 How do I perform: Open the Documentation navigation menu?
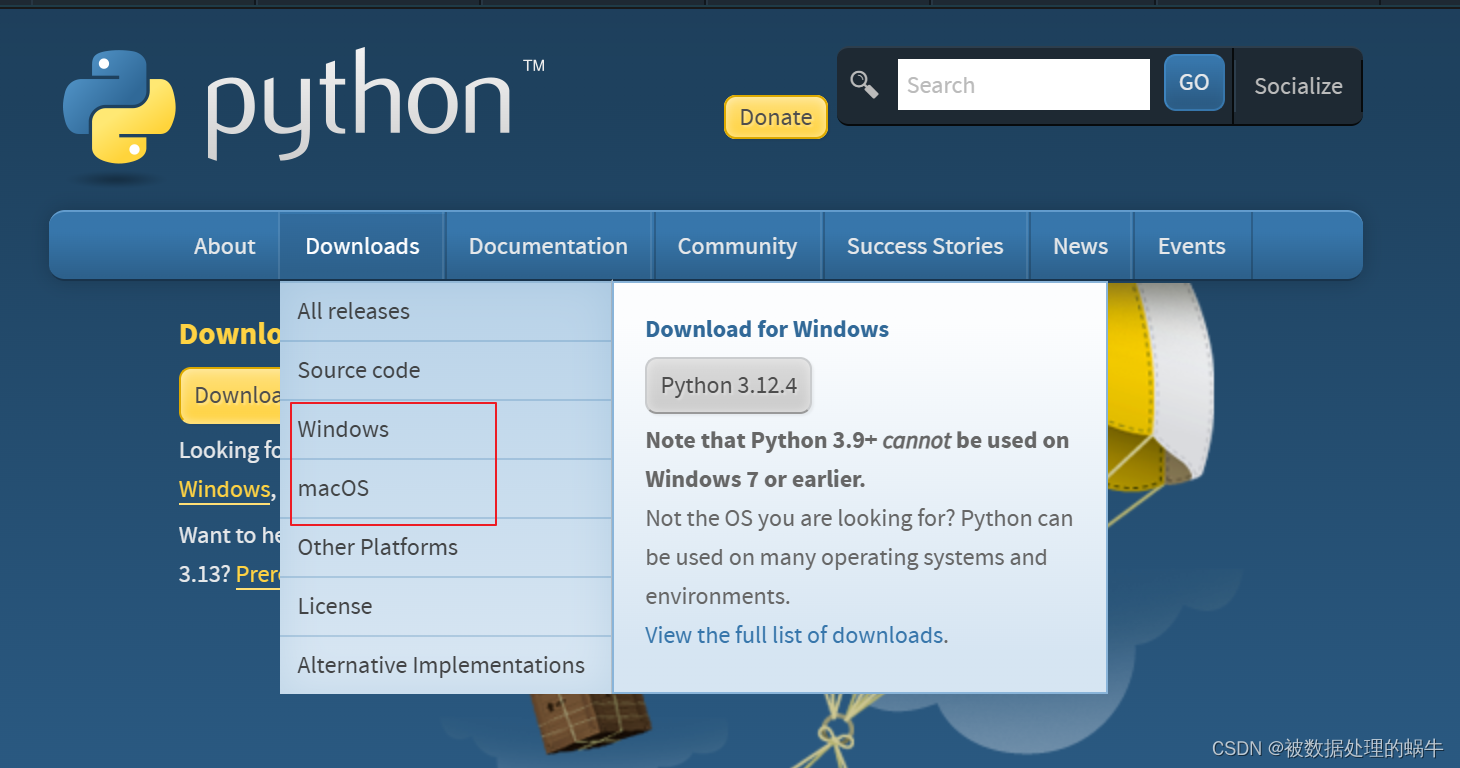point(548,246)
